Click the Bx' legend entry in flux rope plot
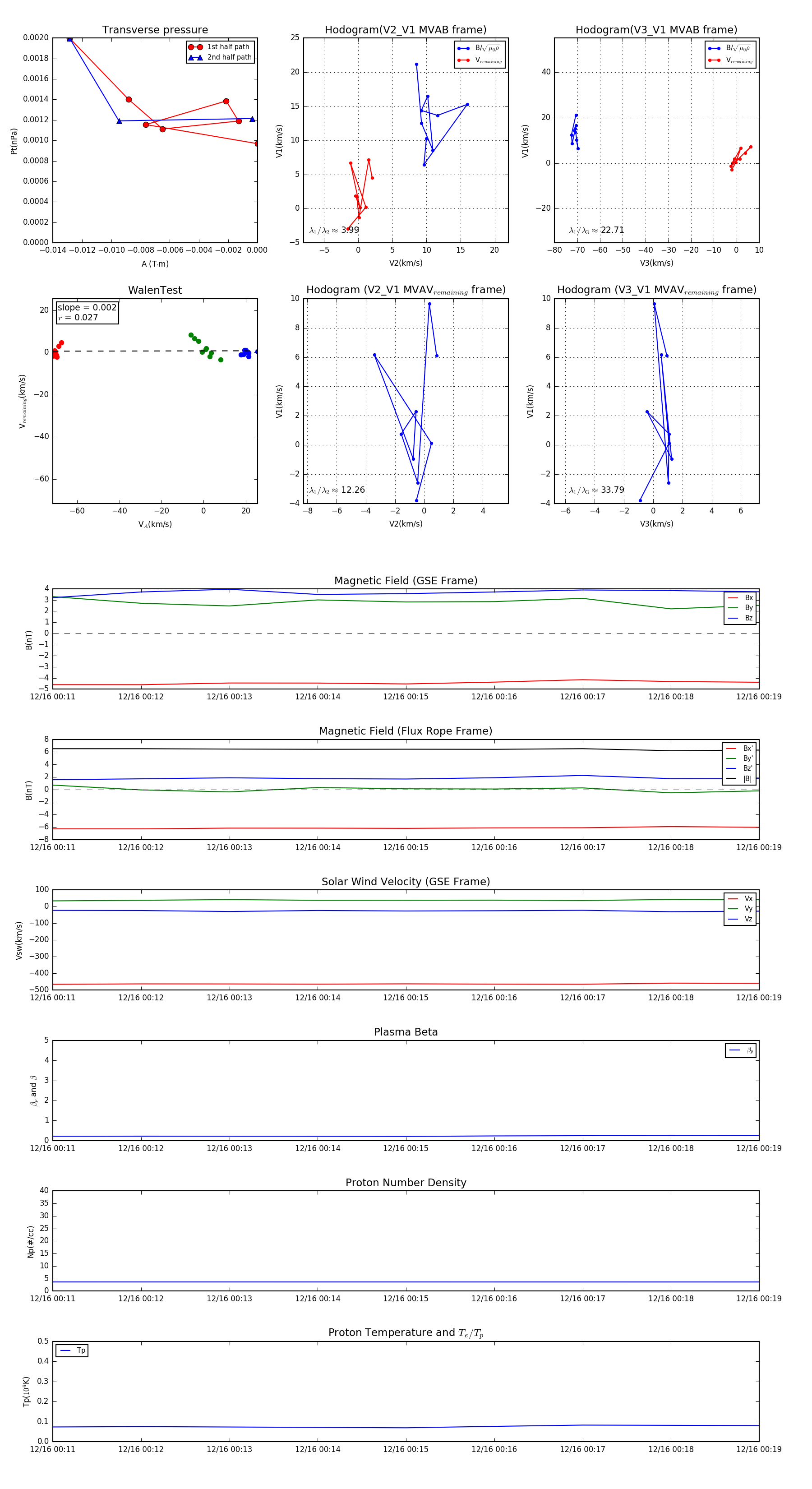812x1489 pixels. point(739,748)
